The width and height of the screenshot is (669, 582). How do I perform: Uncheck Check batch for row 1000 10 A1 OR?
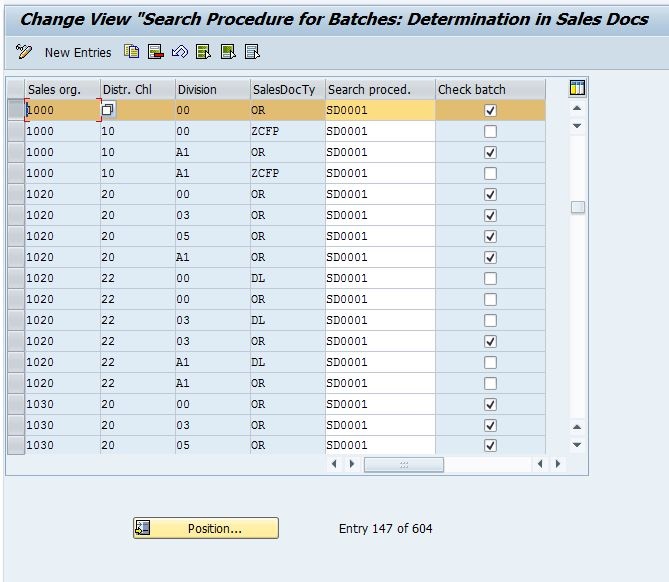(490, 152)
